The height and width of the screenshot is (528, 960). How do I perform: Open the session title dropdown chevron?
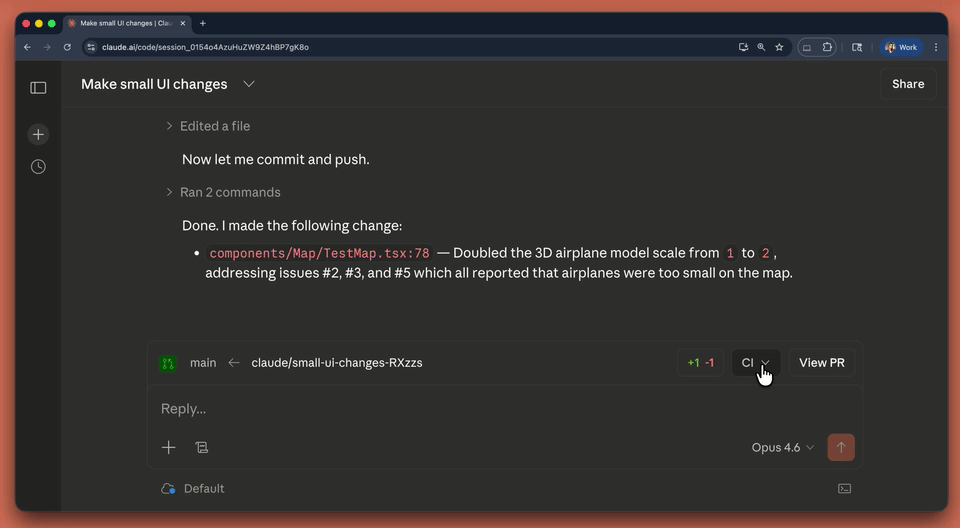[249, 84]
